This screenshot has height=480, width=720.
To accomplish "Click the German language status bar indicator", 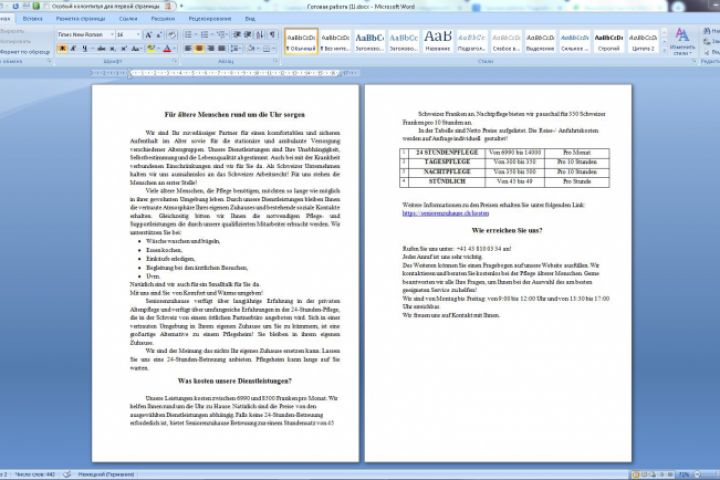I will (x=106, y=474).
